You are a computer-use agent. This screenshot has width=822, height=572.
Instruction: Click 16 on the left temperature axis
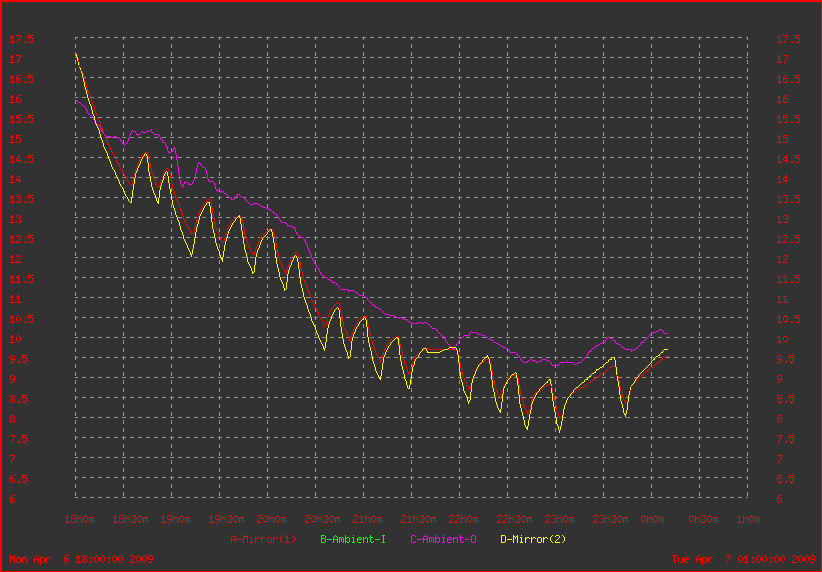pos(15,99)
